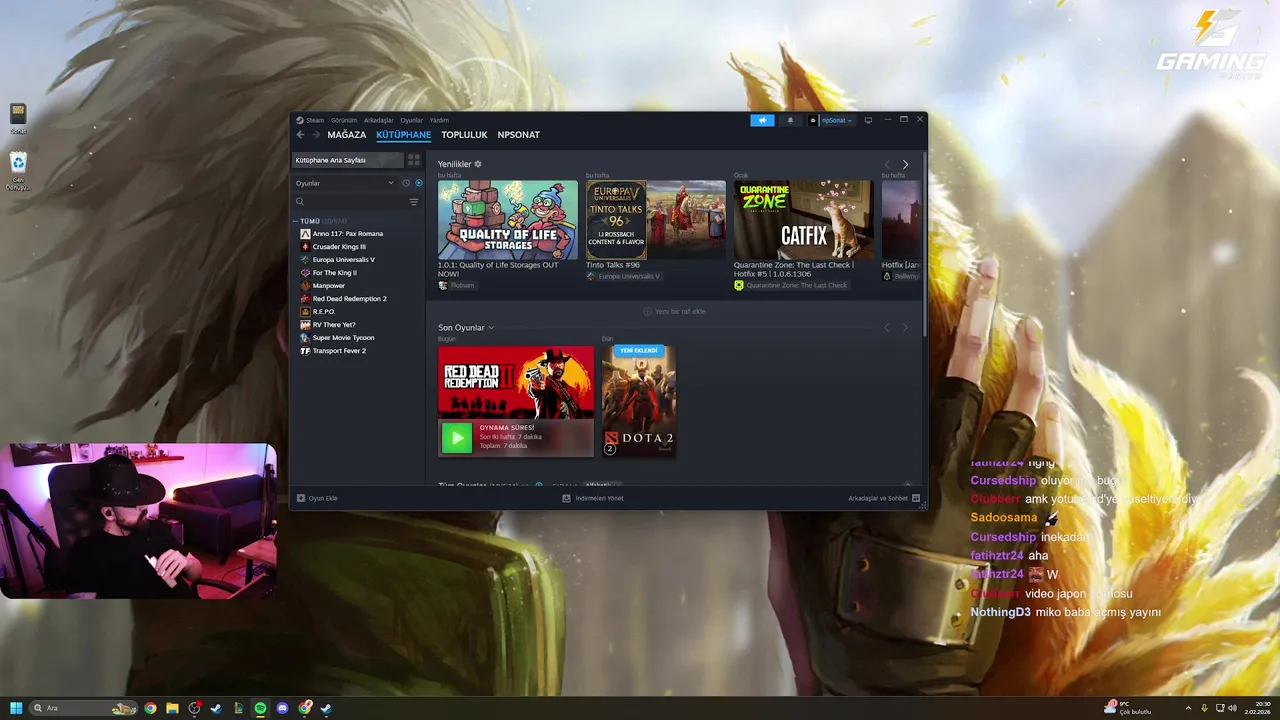Open library filter options icon
This screenshot has width=1280, height=720.
point(414,202)
